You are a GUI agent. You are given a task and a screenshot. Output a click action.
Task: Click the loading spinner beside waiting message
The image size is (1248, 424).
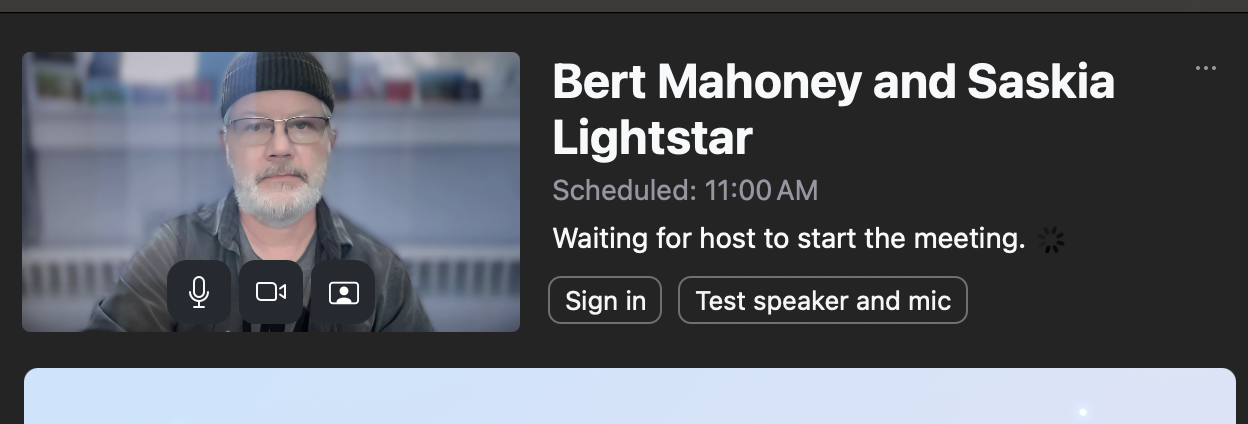point(1051,240)
